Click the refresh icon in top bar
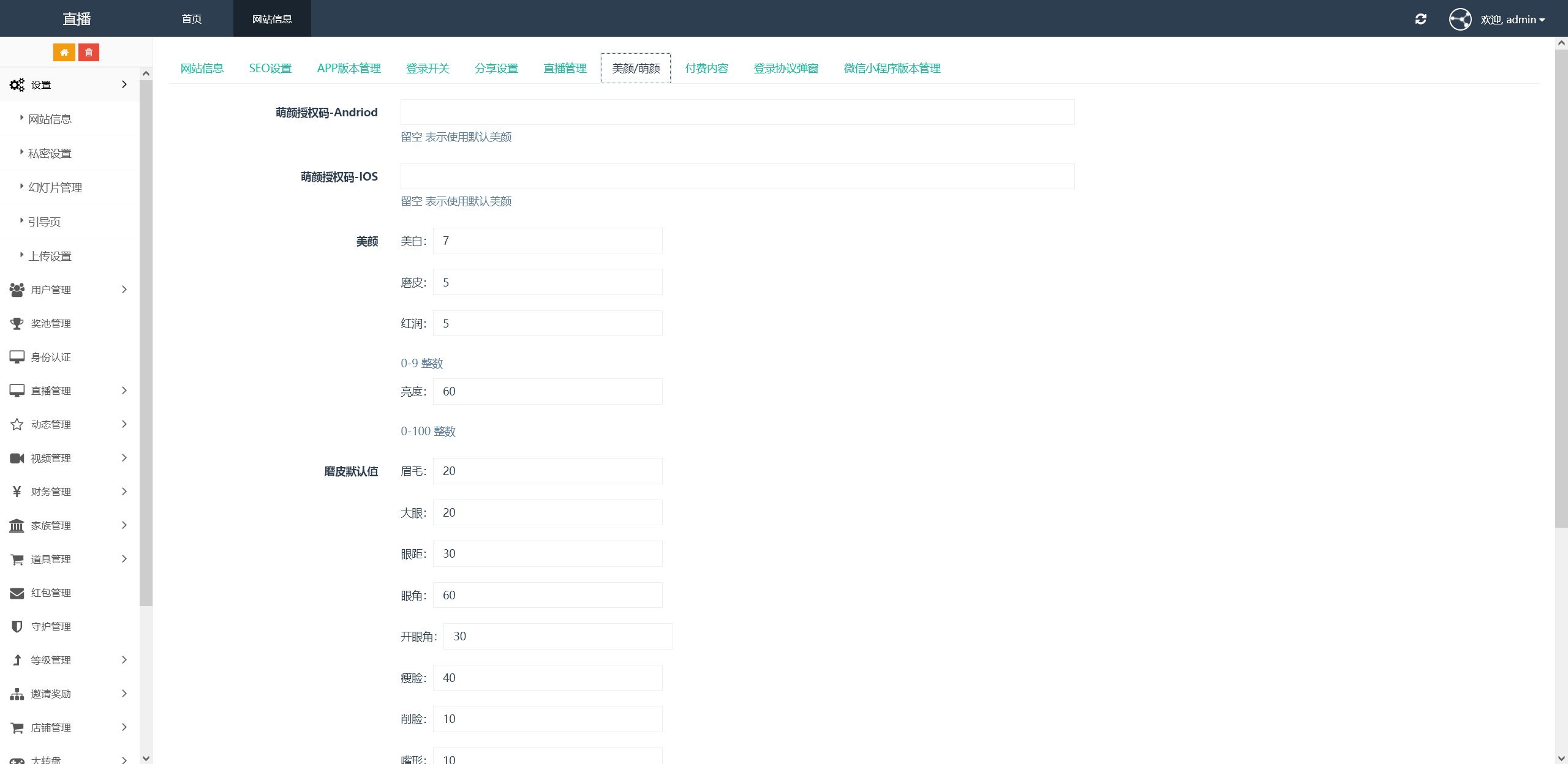The height and width of the screenshot is (764, 1568). (x=1420, y=19)
